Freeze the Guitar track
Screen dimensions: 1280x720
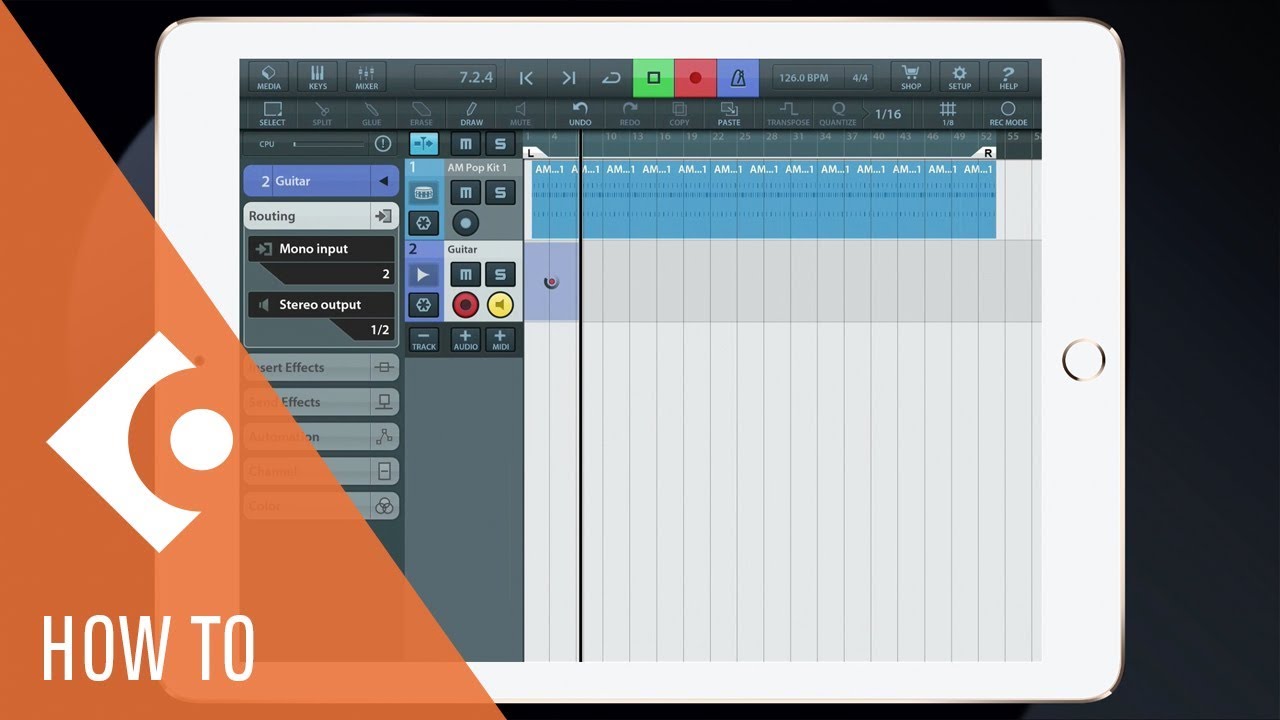pyautogui.click(x=424, y=305)
